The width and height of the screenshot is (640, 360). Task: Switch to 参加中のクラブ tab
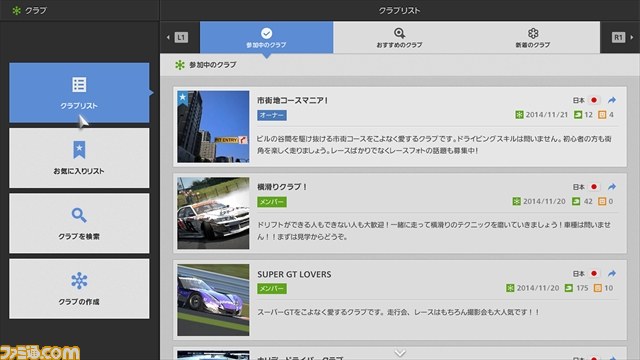[267, 38]
